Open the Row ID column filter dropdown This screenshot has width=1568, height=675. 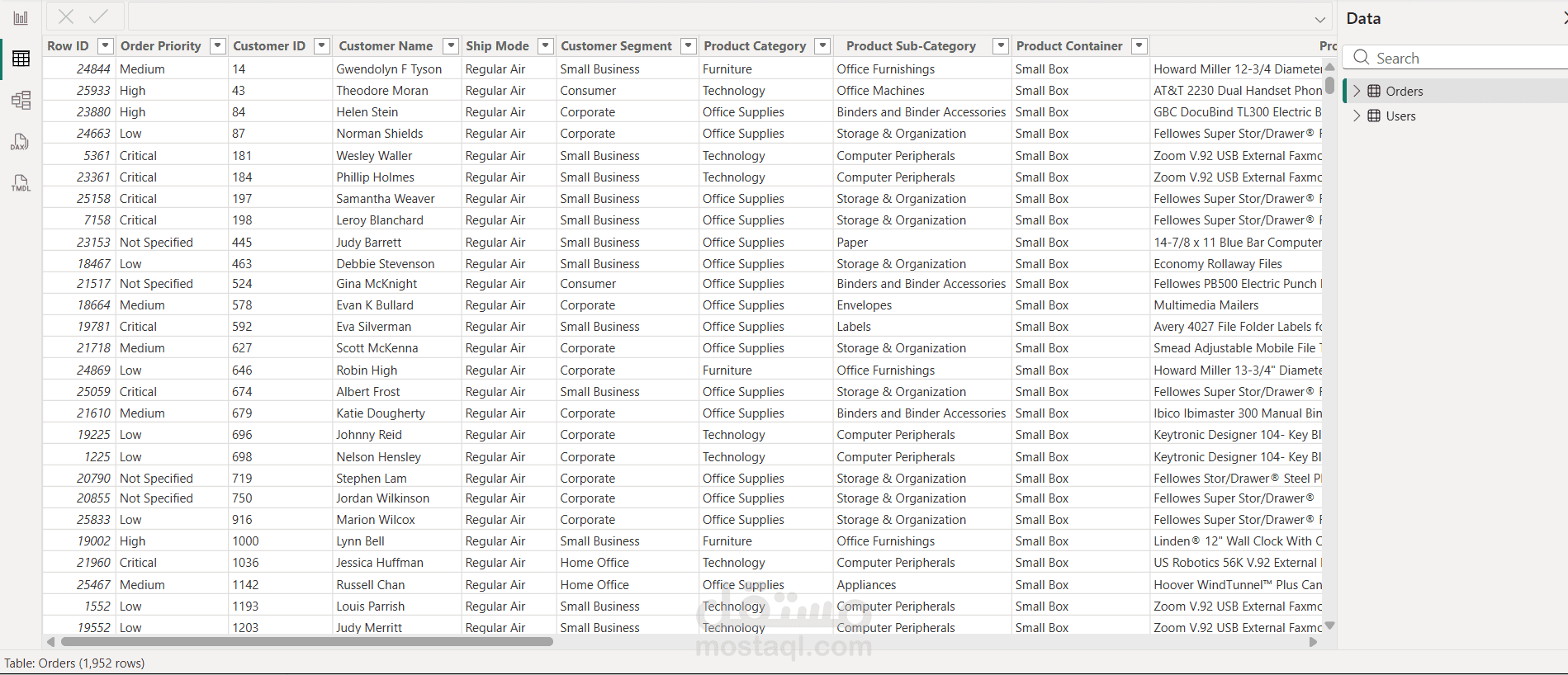(x=105, y=46)
